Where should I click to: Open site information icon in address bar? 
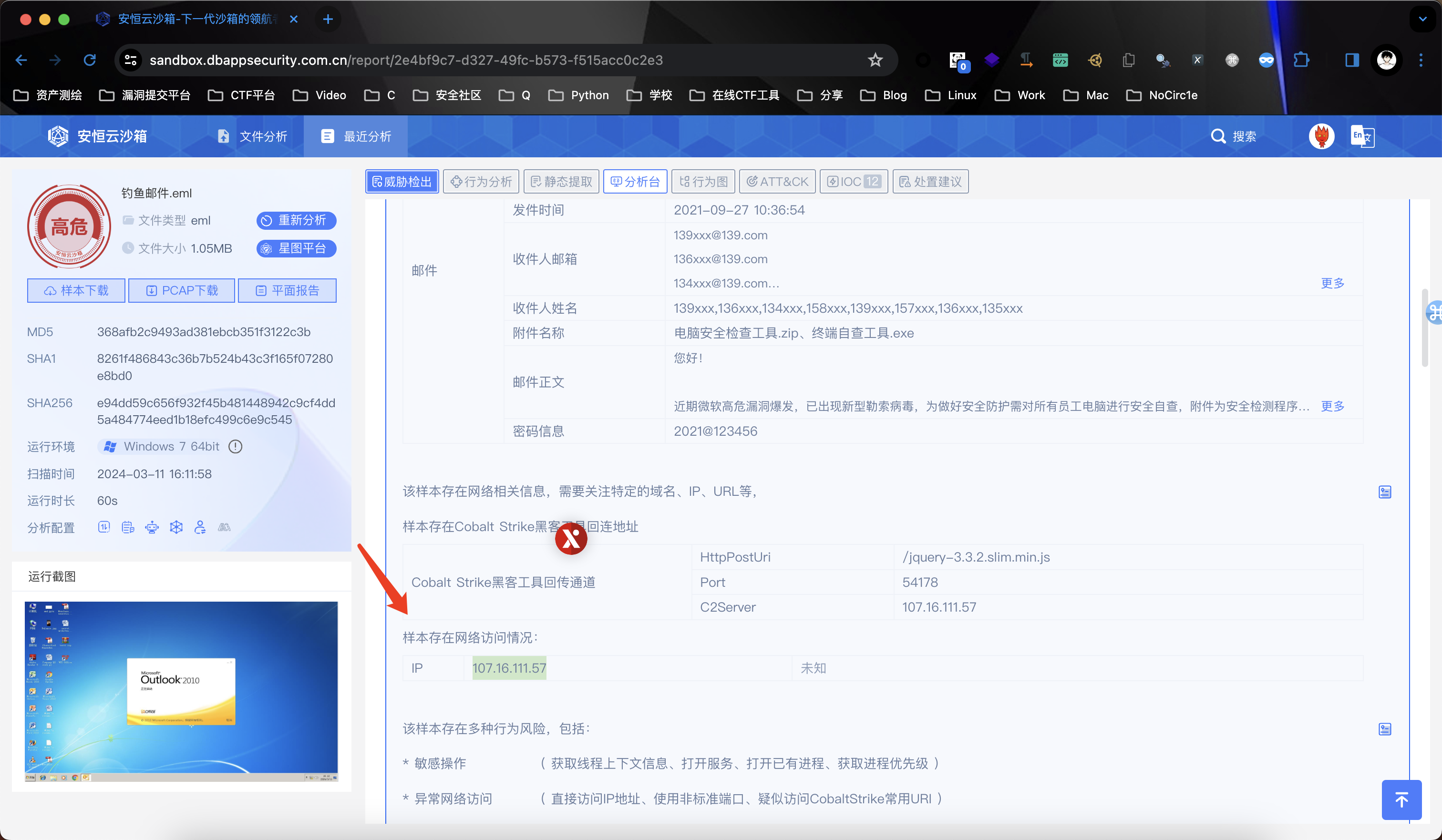point(131,60)
